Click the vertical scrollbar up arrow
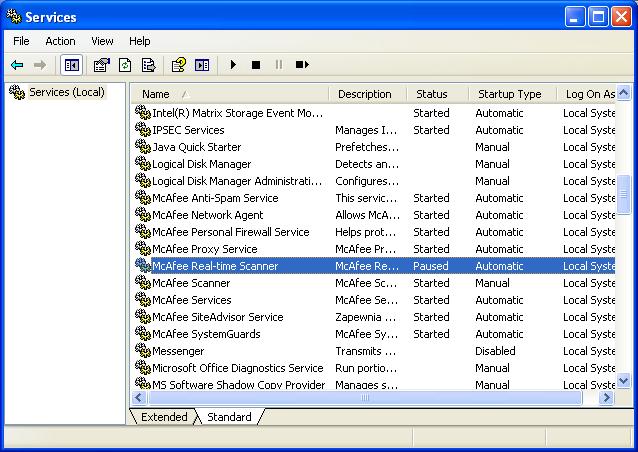The image size is (638, 452). point(623,93)
